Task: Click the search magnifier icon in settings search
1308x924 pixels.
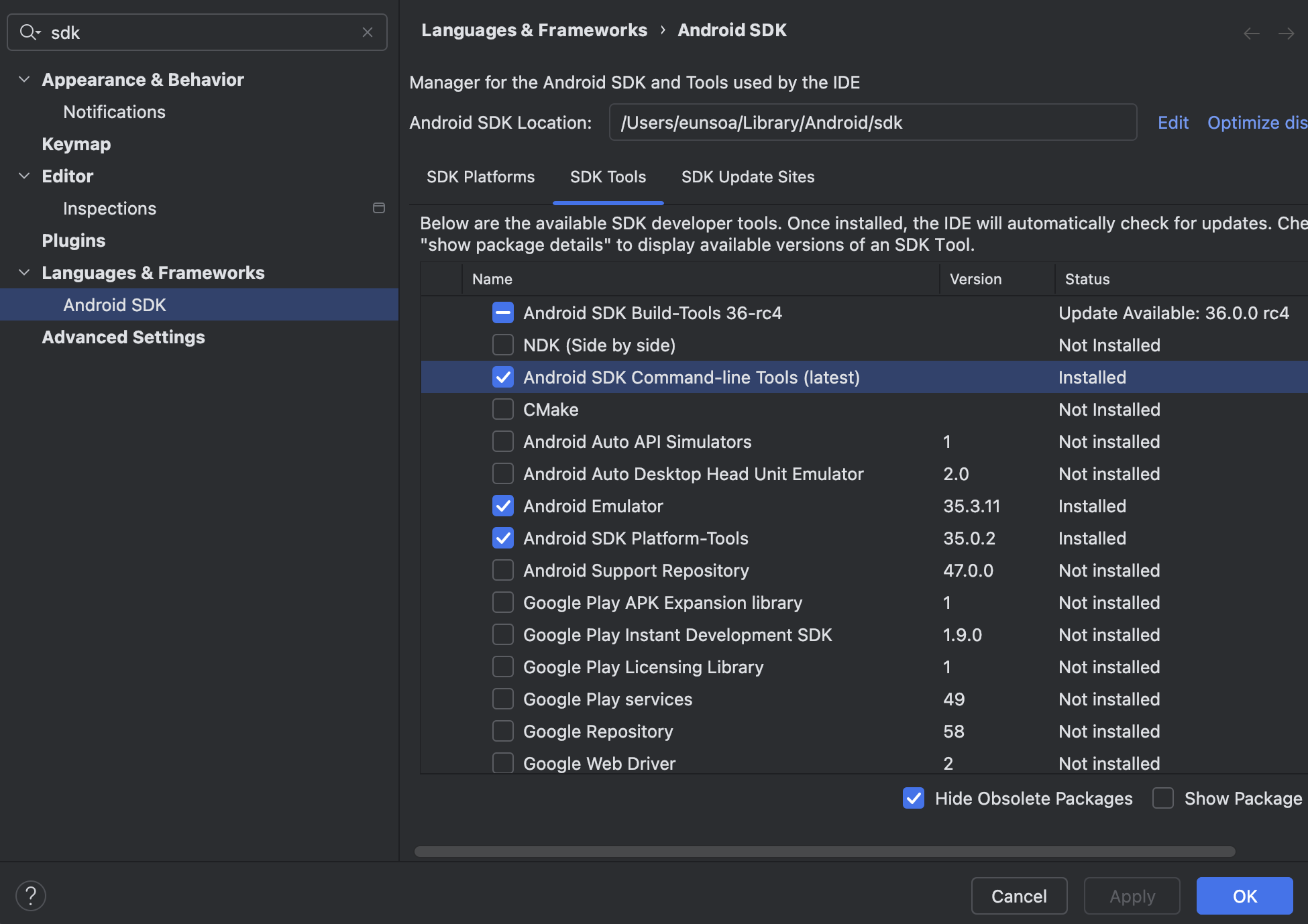Action: (30, 32)
